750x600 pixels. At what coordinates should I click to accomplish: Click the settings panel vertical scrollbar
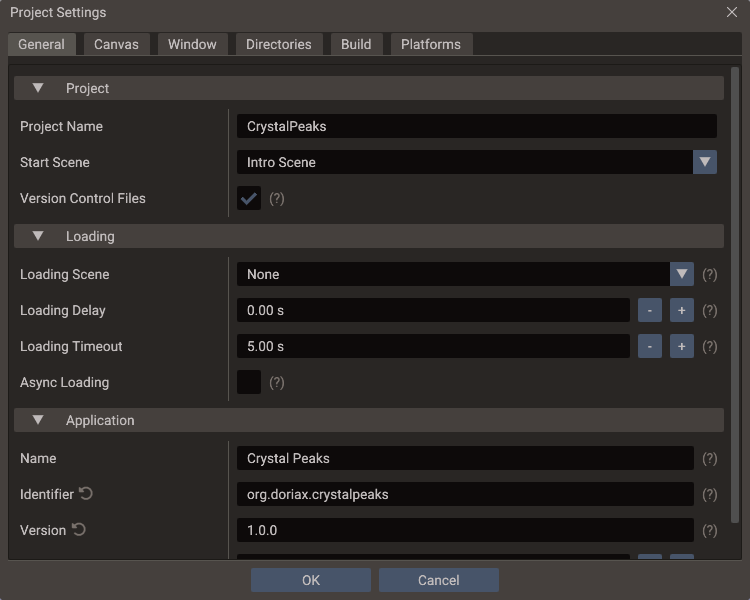click(x=735, y=295)
